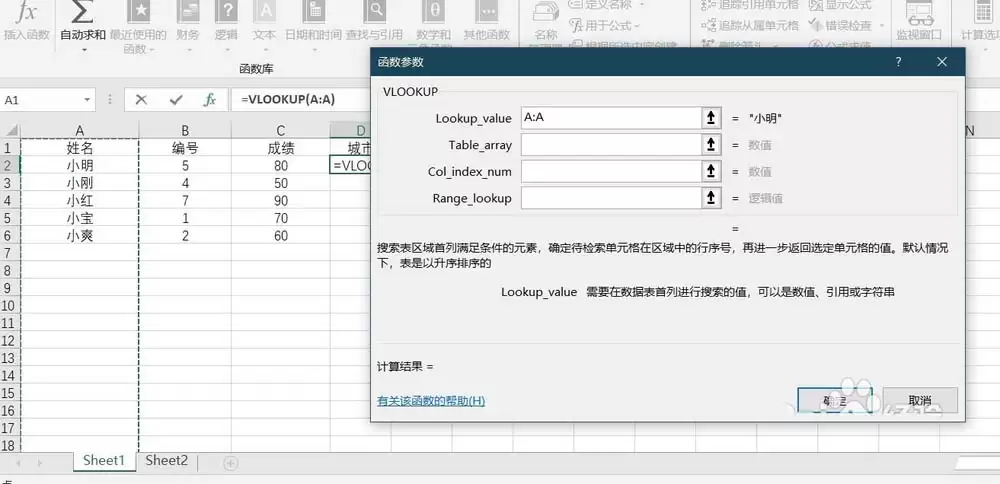This screenshot has width=1000, height=484.
Task: Click the new sheet plus icon
Action: tap(230, 463)
